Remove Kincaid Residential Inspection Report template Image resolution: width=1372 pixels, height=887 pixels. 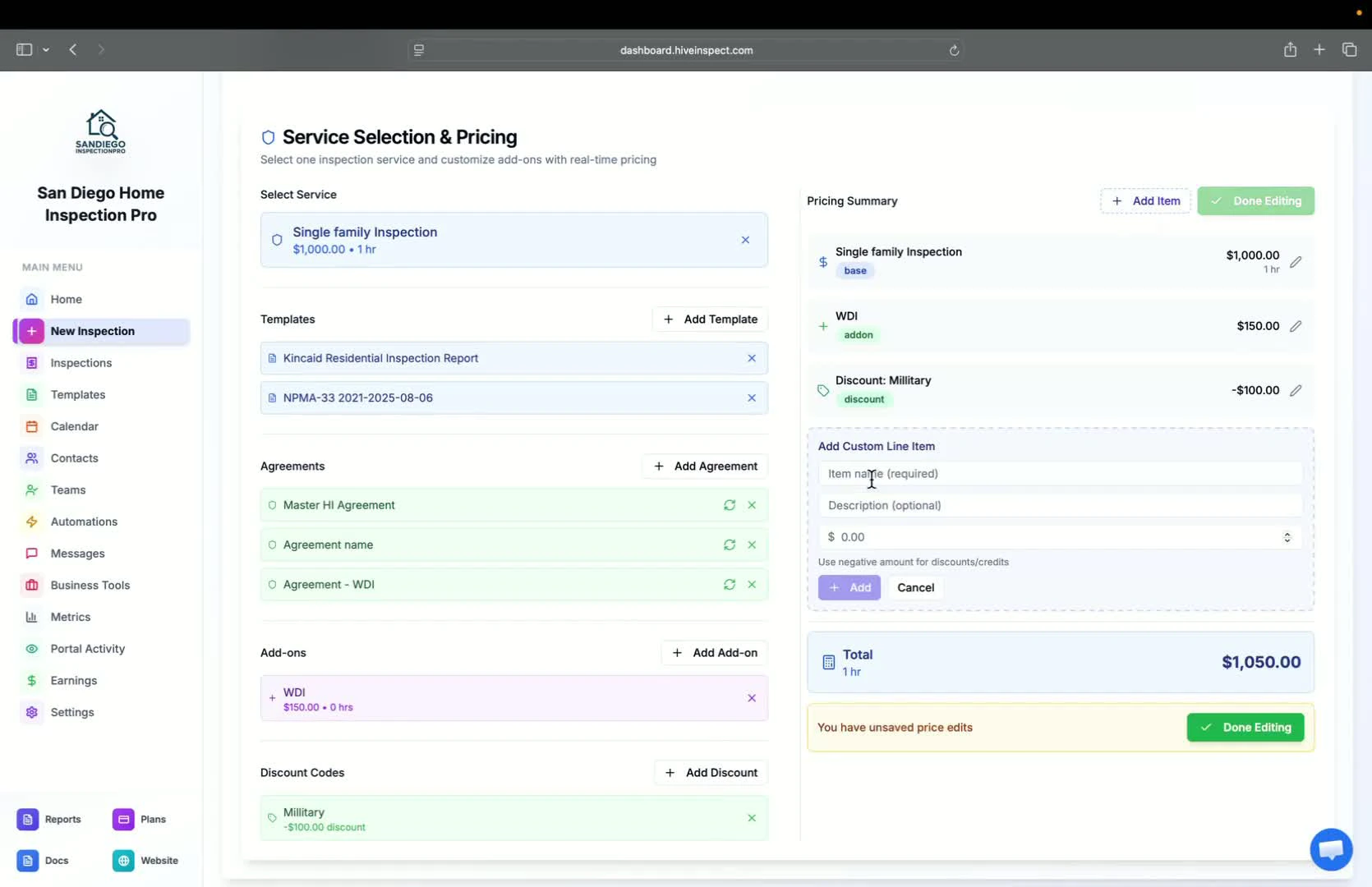pyautogui.click(x=752, y=358)
